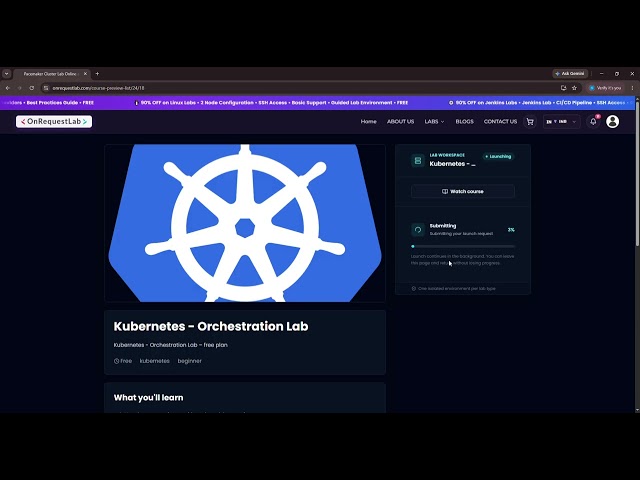Click the Ask Gemini button
Image resolution: width=640 pixels, height=480 pixels.
(x=570, y=73)
